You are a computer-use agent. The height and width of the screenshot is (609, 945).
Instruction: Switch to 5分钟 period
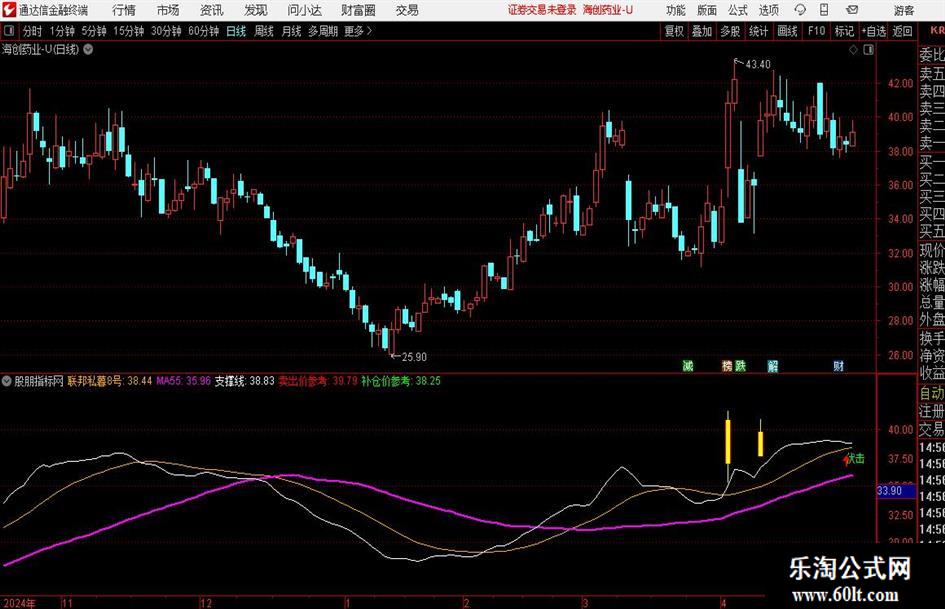pos(94,31)
